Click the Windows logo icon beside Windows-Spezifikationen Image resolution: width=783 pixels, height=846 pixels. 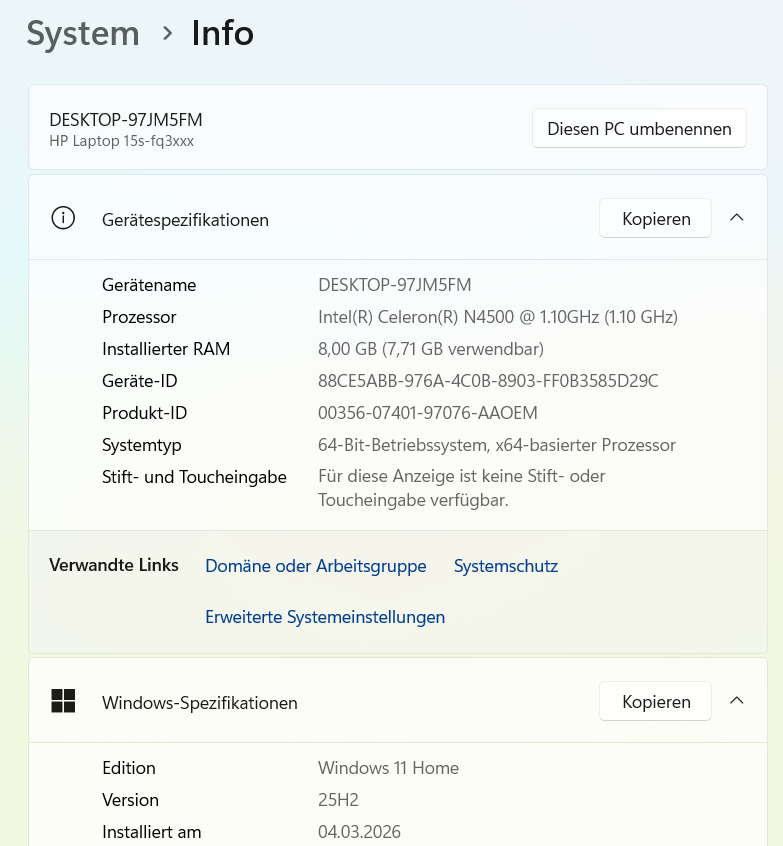pyautogui.click(x=63, y=701)
